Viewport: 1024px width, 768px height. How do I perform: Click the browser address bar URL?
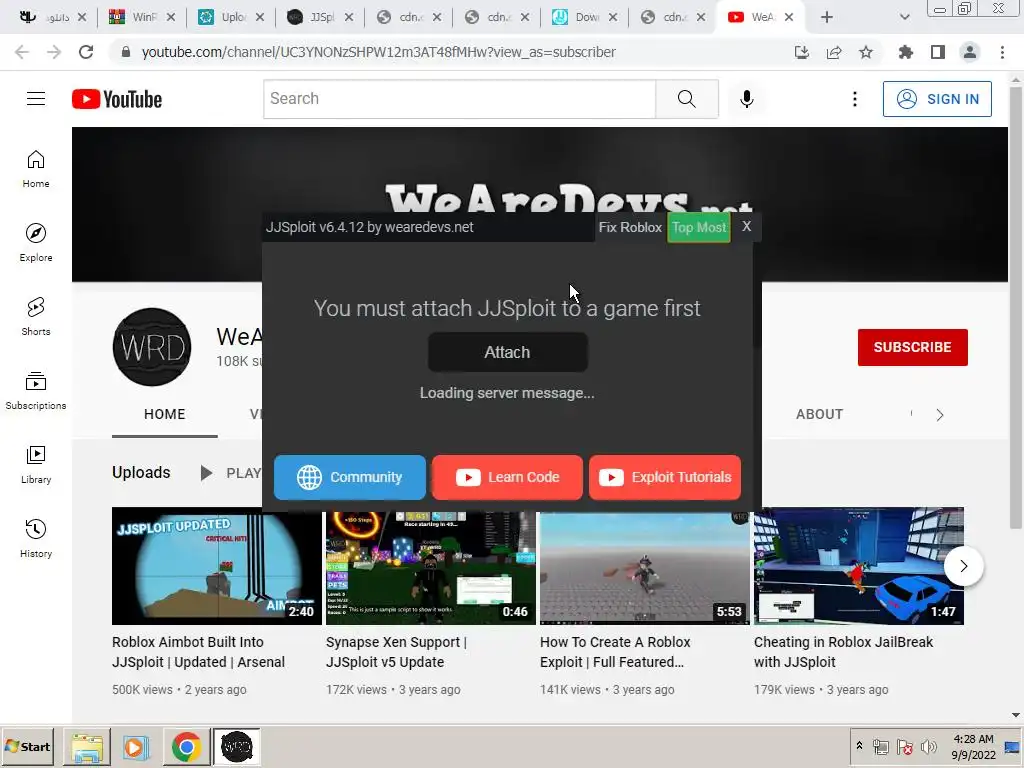tap(379, 52)
